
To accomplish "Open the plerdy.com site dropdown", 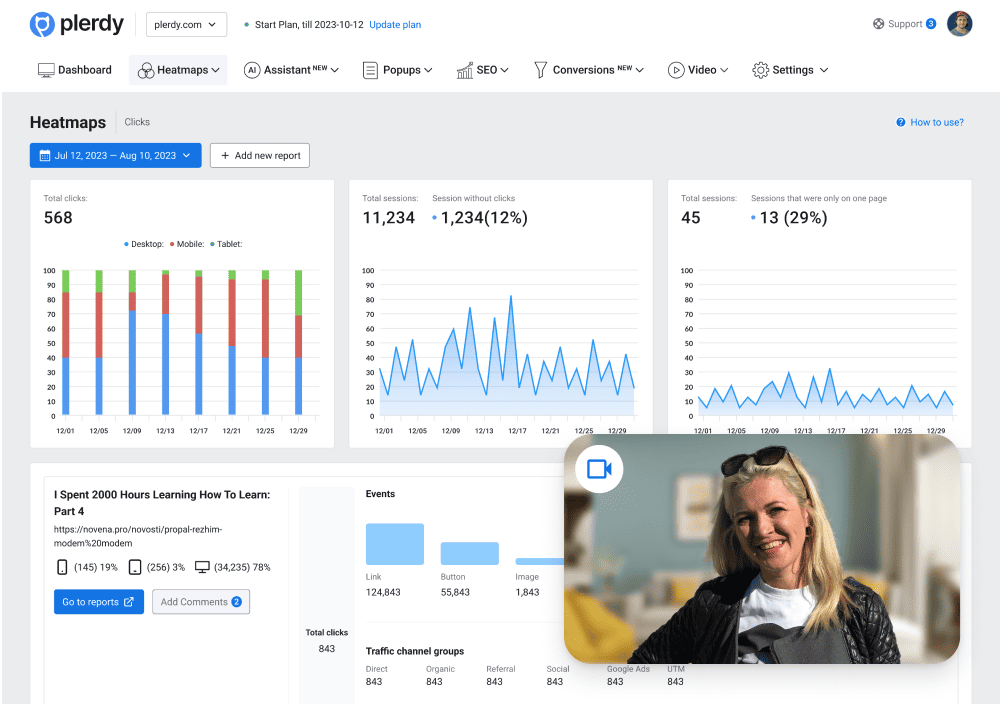I will pyautogui.click(x=187, y=24).
